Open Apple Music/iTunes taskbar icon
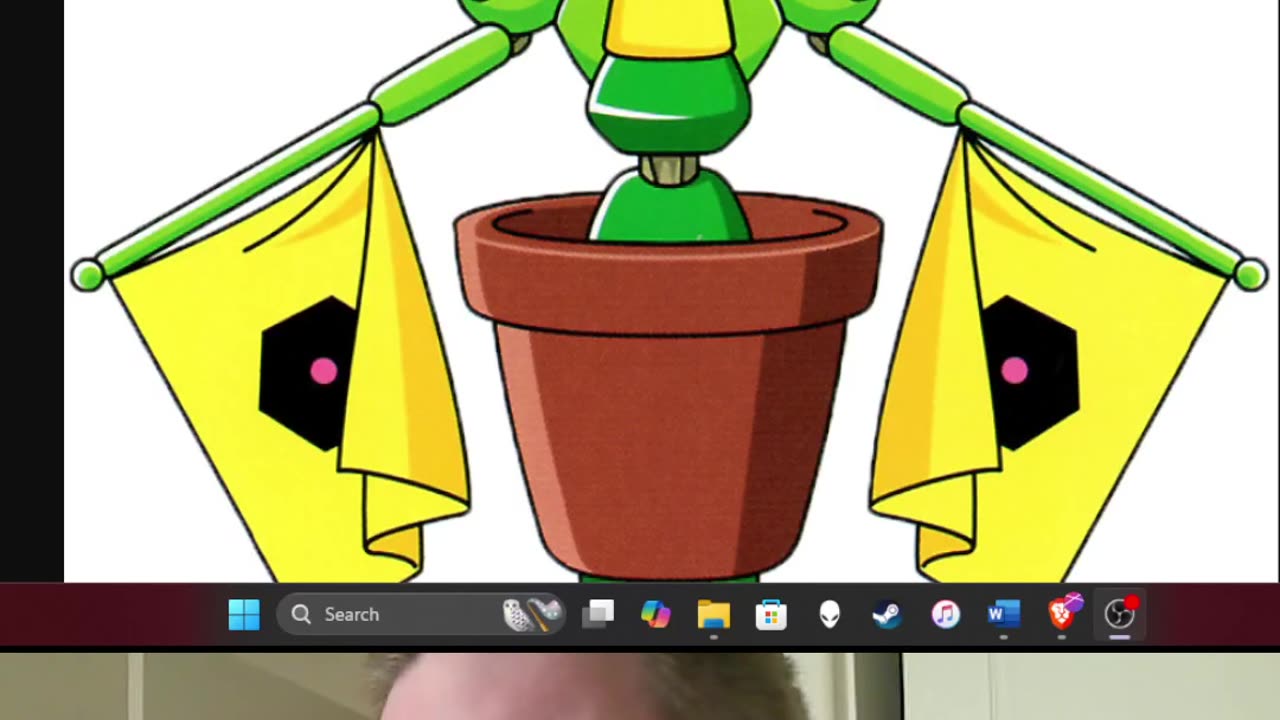Screen dimensions: 1280x720 [x=945, y=615]
